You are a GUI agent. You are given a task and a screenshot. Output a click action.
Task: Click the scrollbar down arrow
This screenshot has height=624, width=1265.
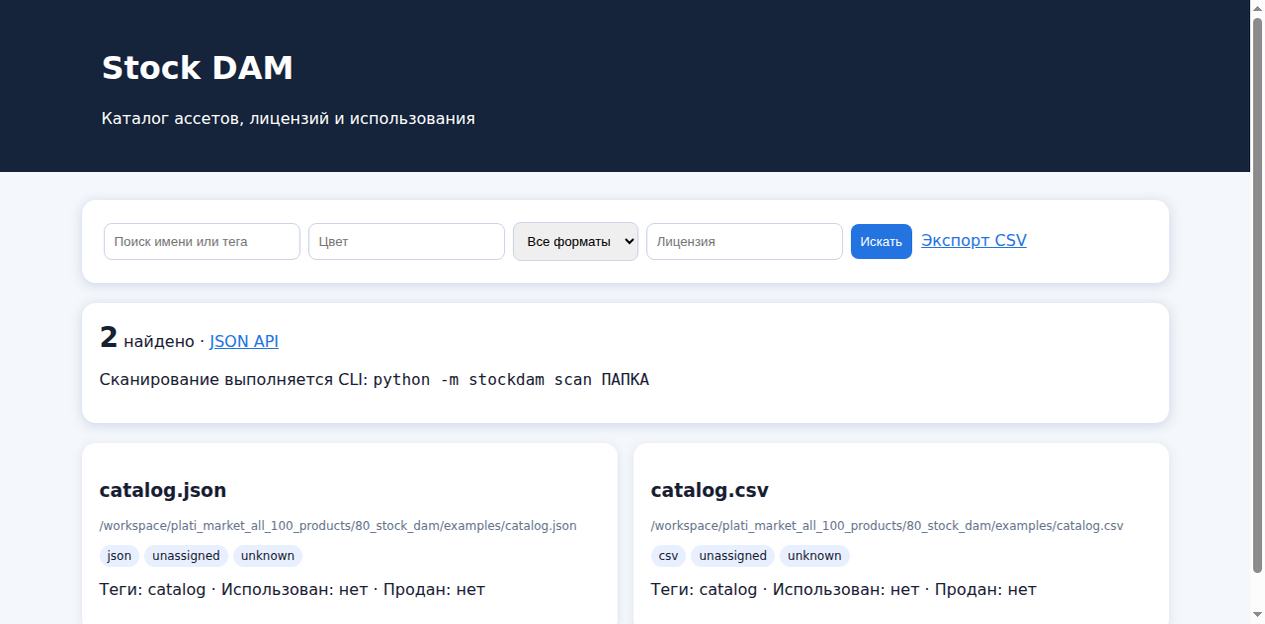[1258, 614]
